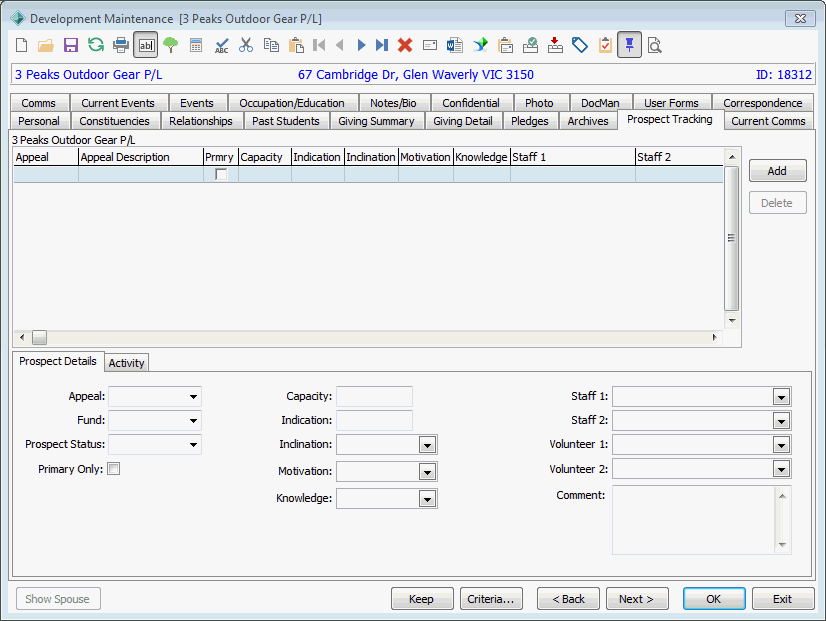
Task: Save the record with the purple floppy disk
Action: coord(71,45)
